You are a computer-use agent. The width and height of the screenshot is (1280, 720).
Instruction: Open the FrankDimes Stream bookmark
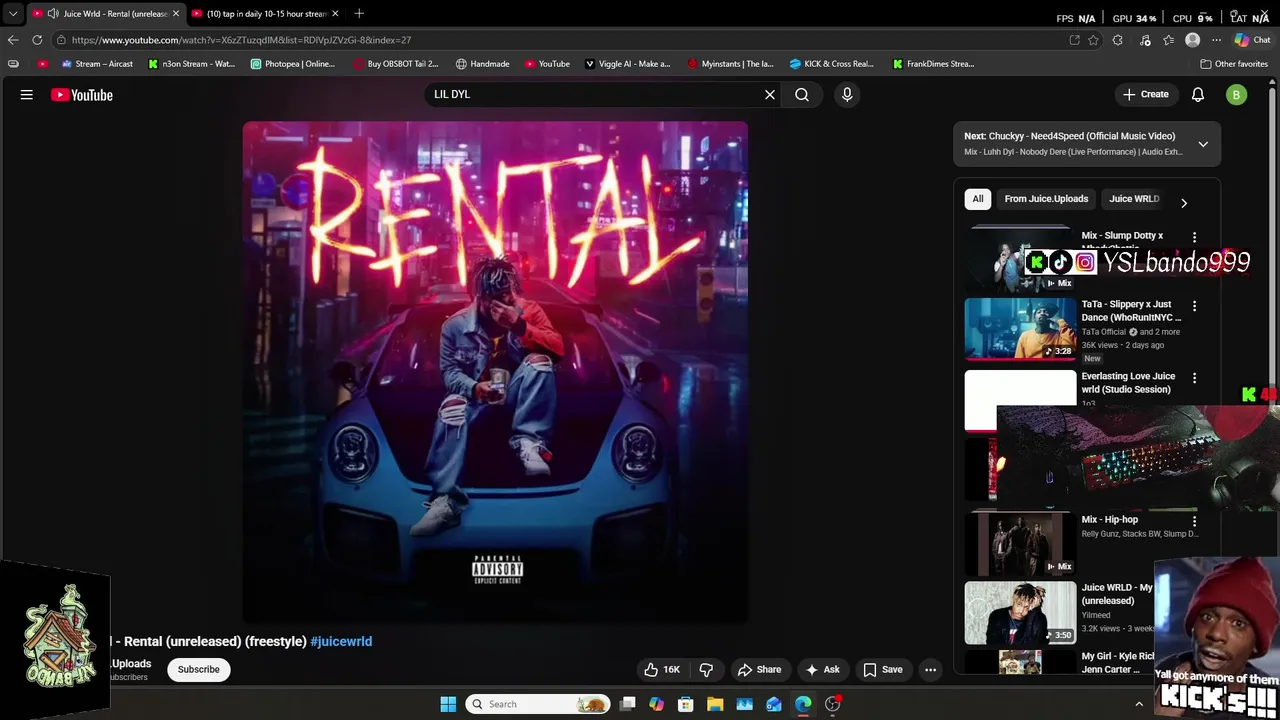(933, 63)
